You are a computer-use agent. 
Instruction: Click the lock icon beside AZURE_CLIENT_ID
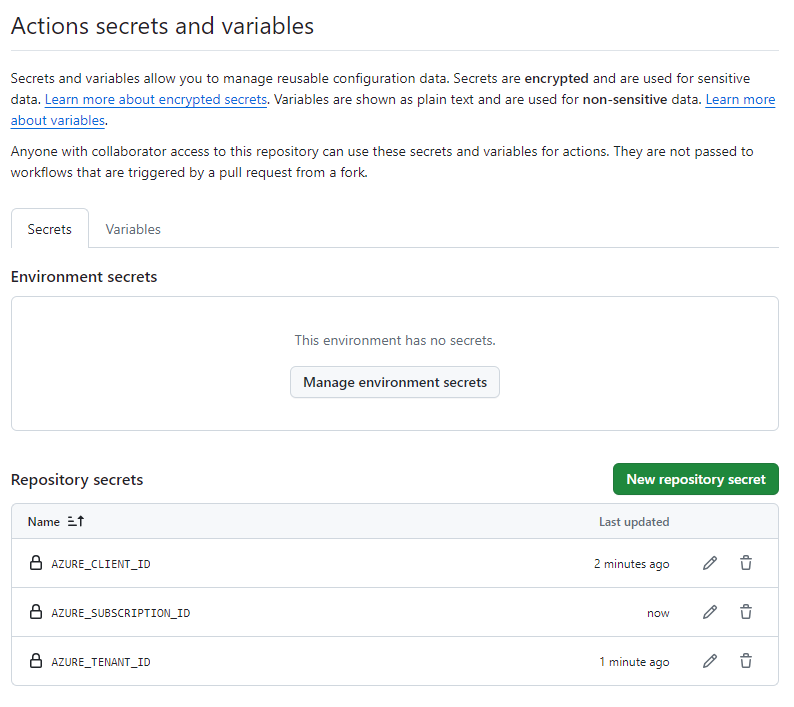[x=35, y=563]
